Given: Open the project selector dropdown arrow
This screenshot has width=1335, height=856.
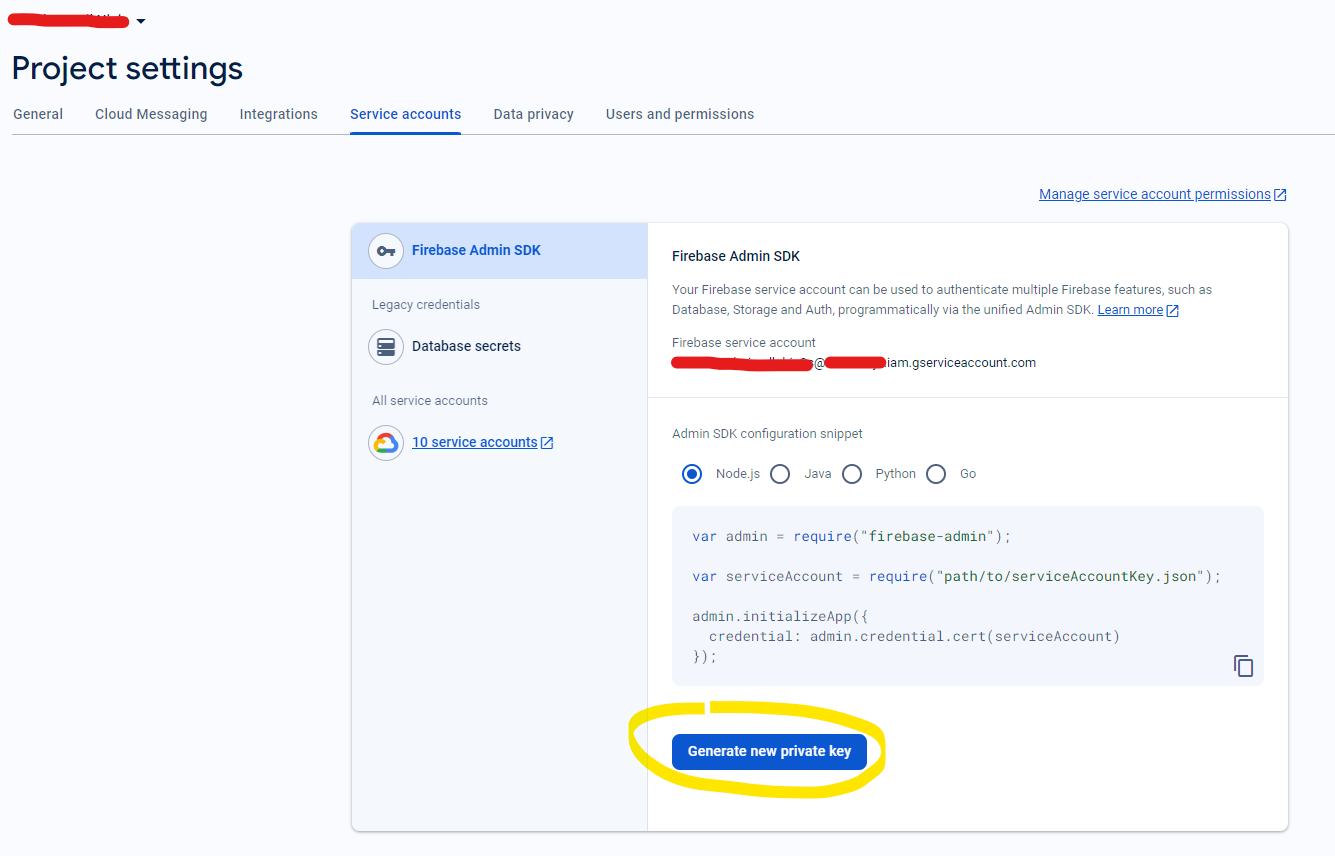Looking at the screenshot, I should tap(141, 22).
